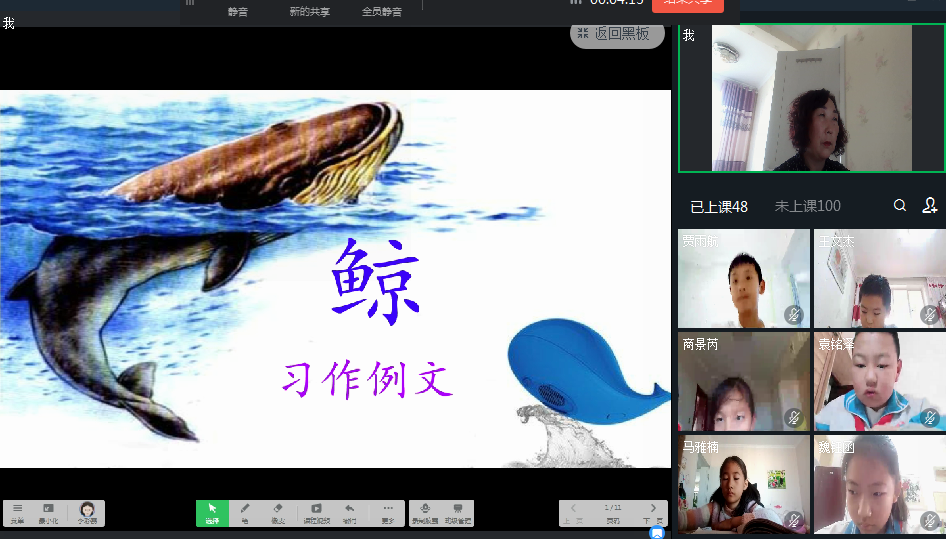Viewport: 946px width, 539px height.
Task: Go to the next slide page arrow
Action: coord(654,508)
